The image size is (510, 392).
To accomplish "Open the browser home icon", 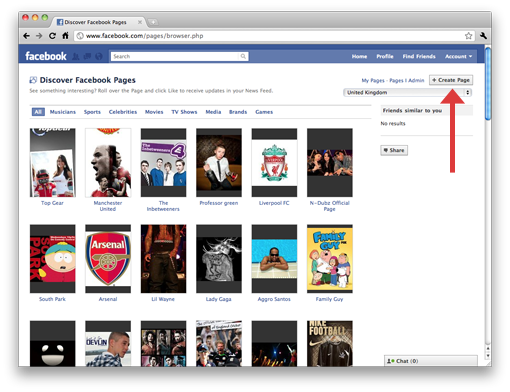I will (x=65, y=35).
